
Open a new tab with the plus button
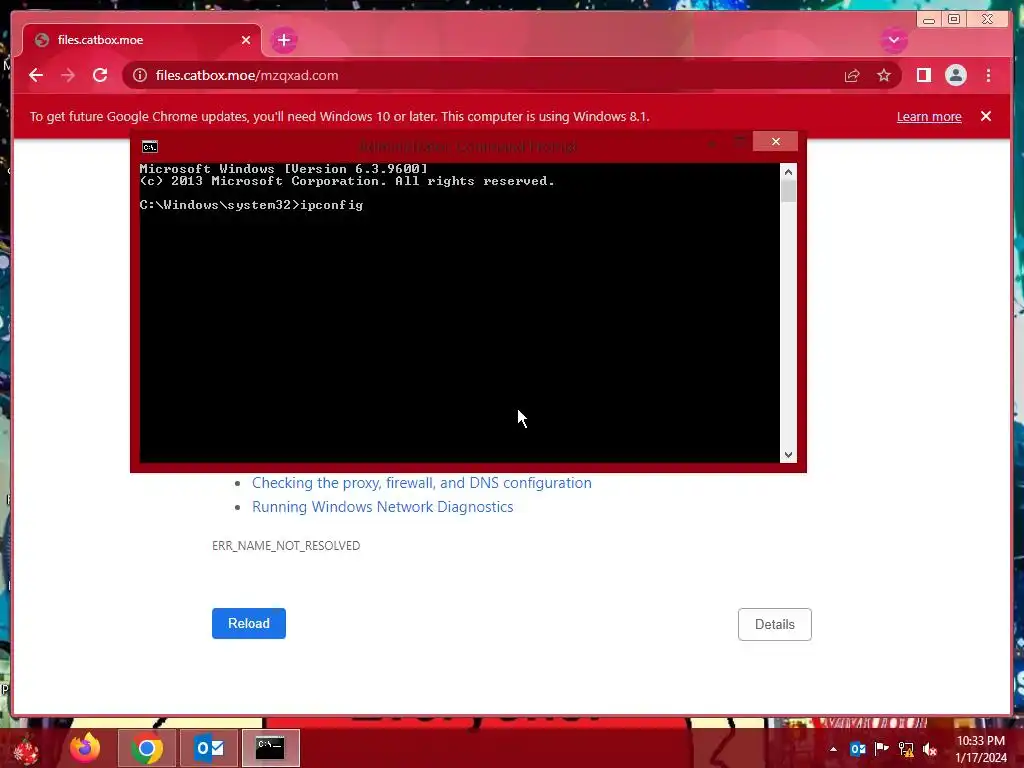tap(283, 40)
